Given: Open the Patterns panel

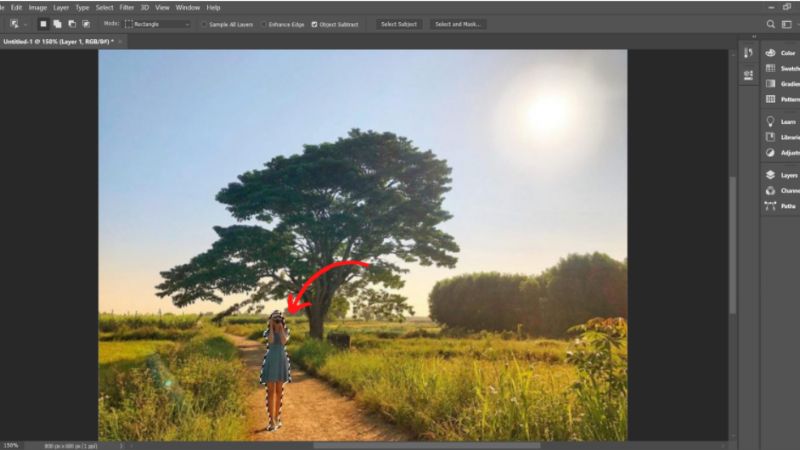Looking at the screenshot, I should tap(782, 99).
